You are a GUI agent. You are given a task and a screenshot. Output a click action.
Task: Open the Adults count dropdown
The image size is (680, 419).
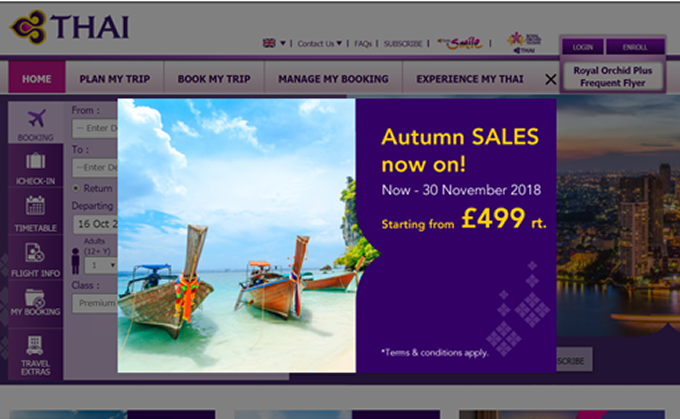tap(101, 265)
